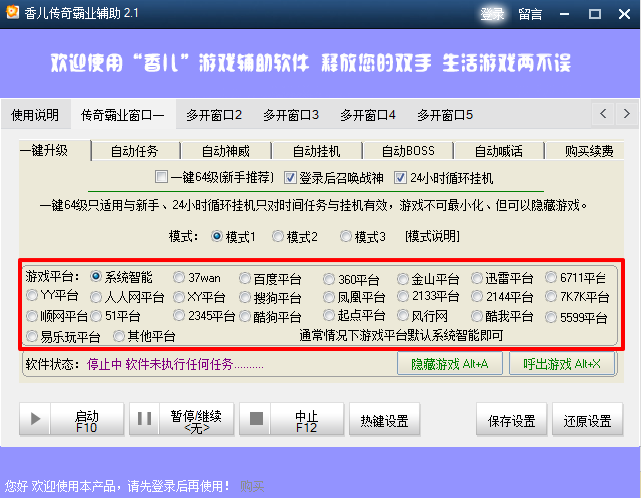Click the stop square icon for 中止
The width and height of the screenshot is (641, 498).
[255, 419]
